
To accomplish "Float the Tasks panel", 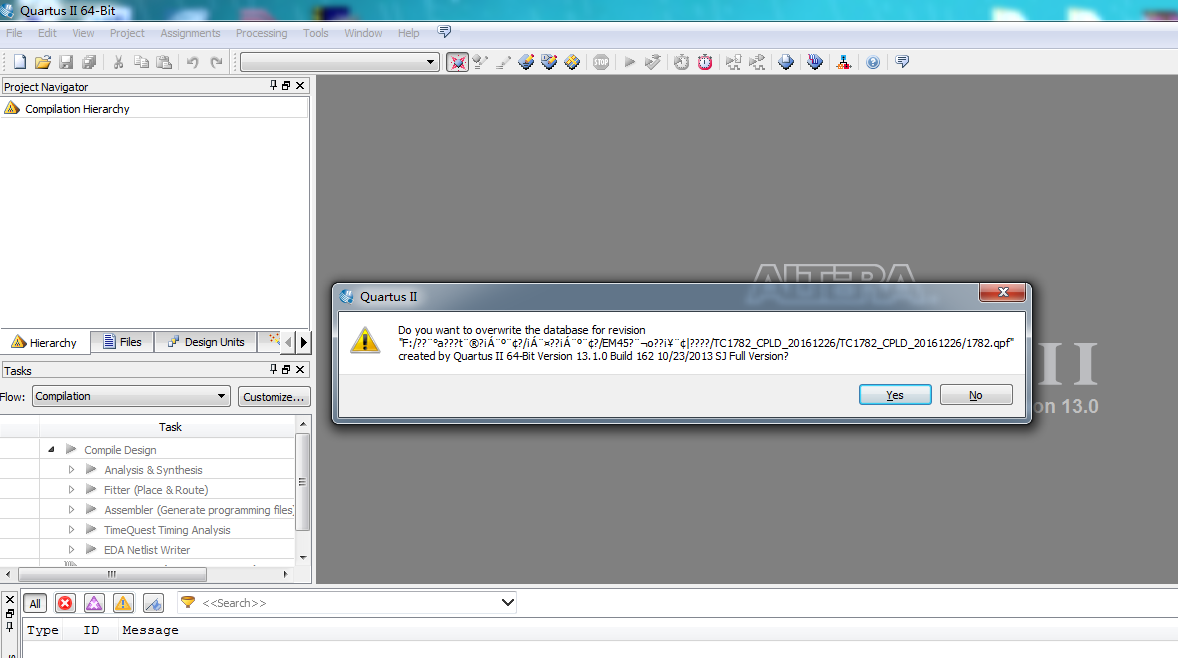I will tap(286, 370).
